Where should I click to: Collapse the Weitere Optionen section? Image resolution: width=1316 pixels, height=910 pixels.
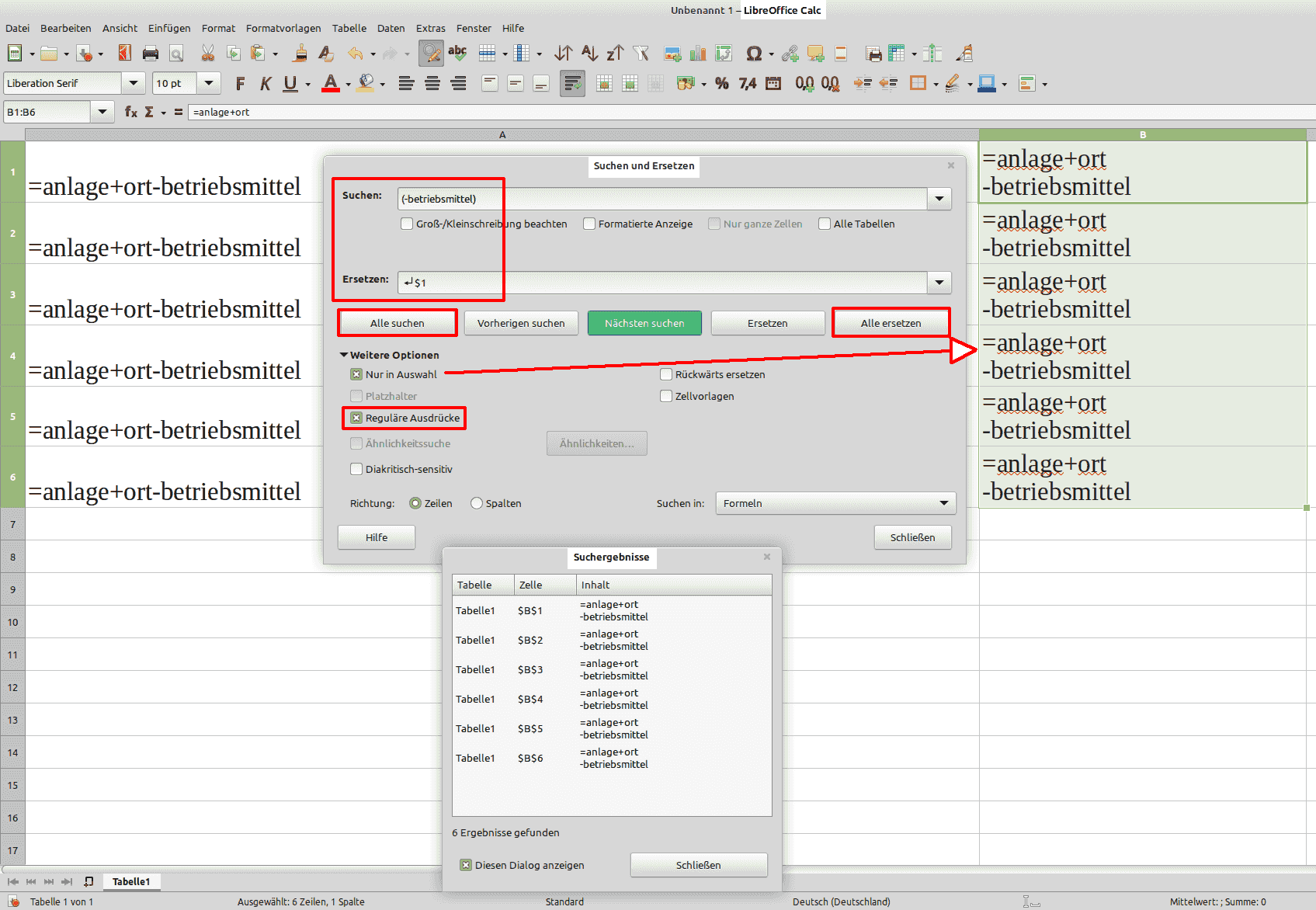pos(344,355)
